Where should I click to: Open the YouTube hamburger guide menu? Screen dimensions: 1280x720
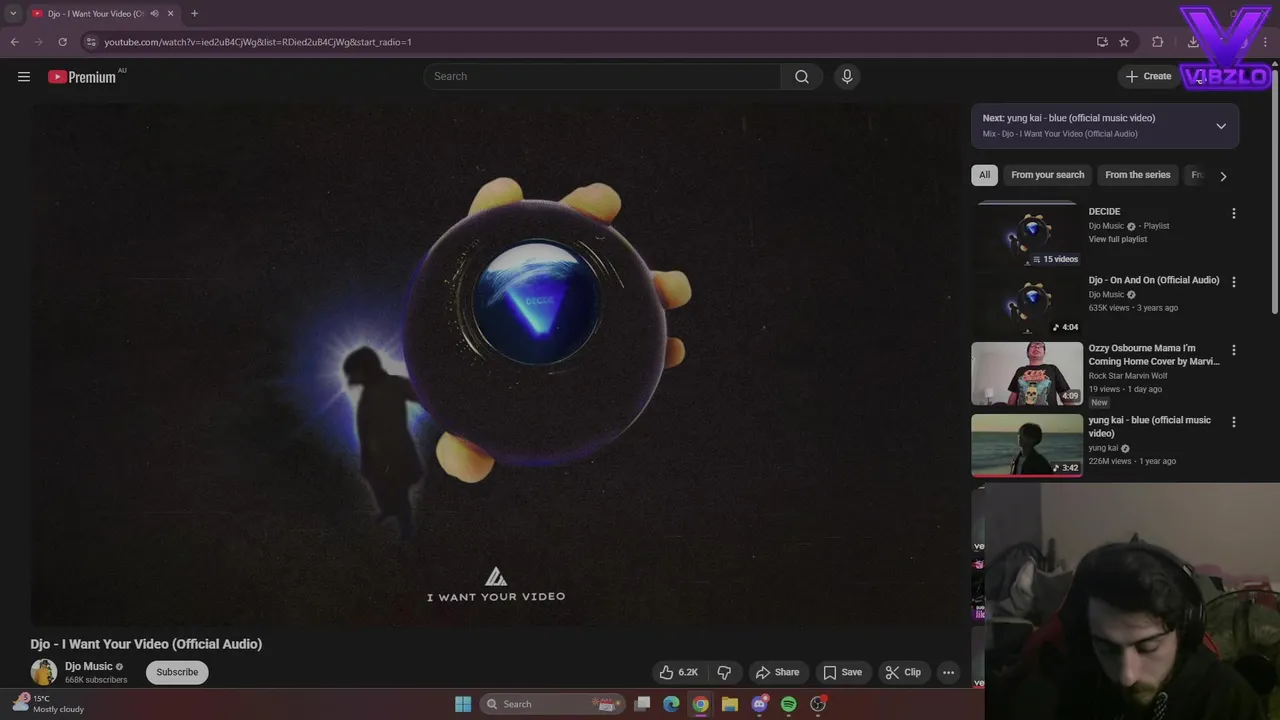click(24, 76)
